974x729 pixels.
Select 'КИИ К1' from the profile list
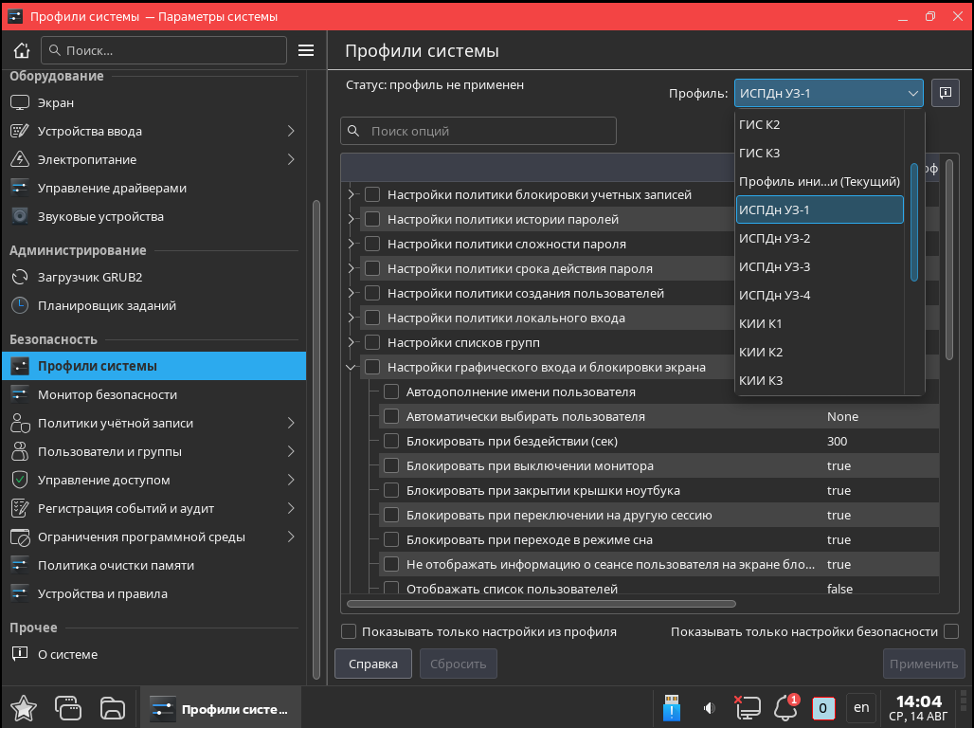[x=760, y=323]
